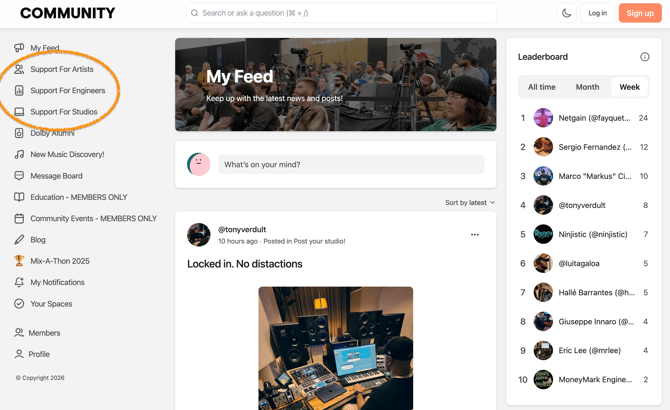
Task: Open the calendar Community Events icon
Action: point(19,218)
